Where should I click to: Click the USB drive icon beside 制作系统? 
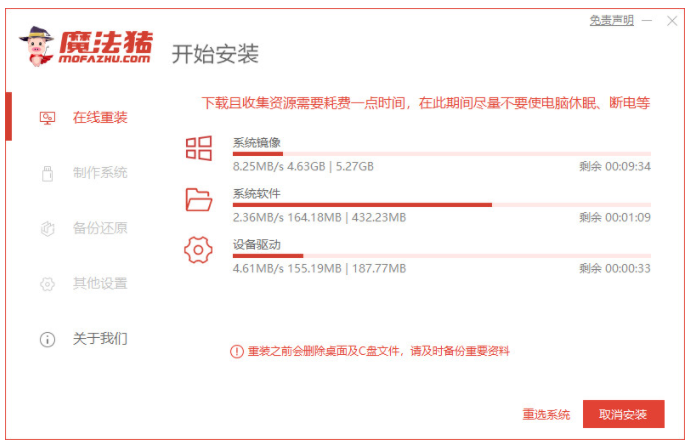[x=47, y=173]
